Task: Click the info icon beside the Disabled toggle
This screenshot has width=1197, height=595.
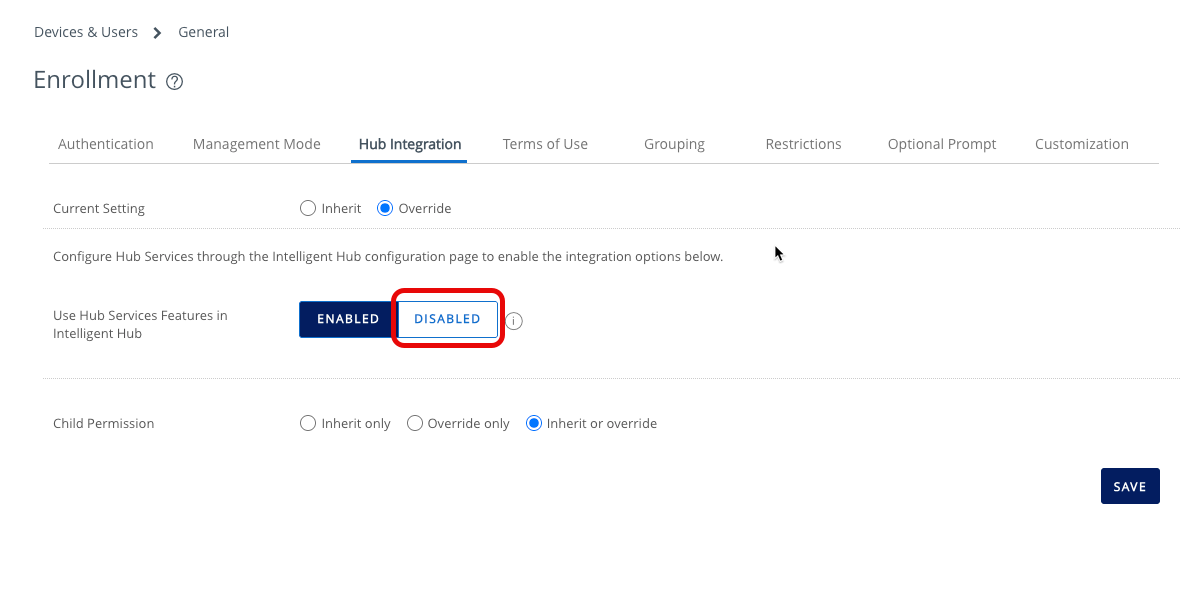Action: [513, 320]
